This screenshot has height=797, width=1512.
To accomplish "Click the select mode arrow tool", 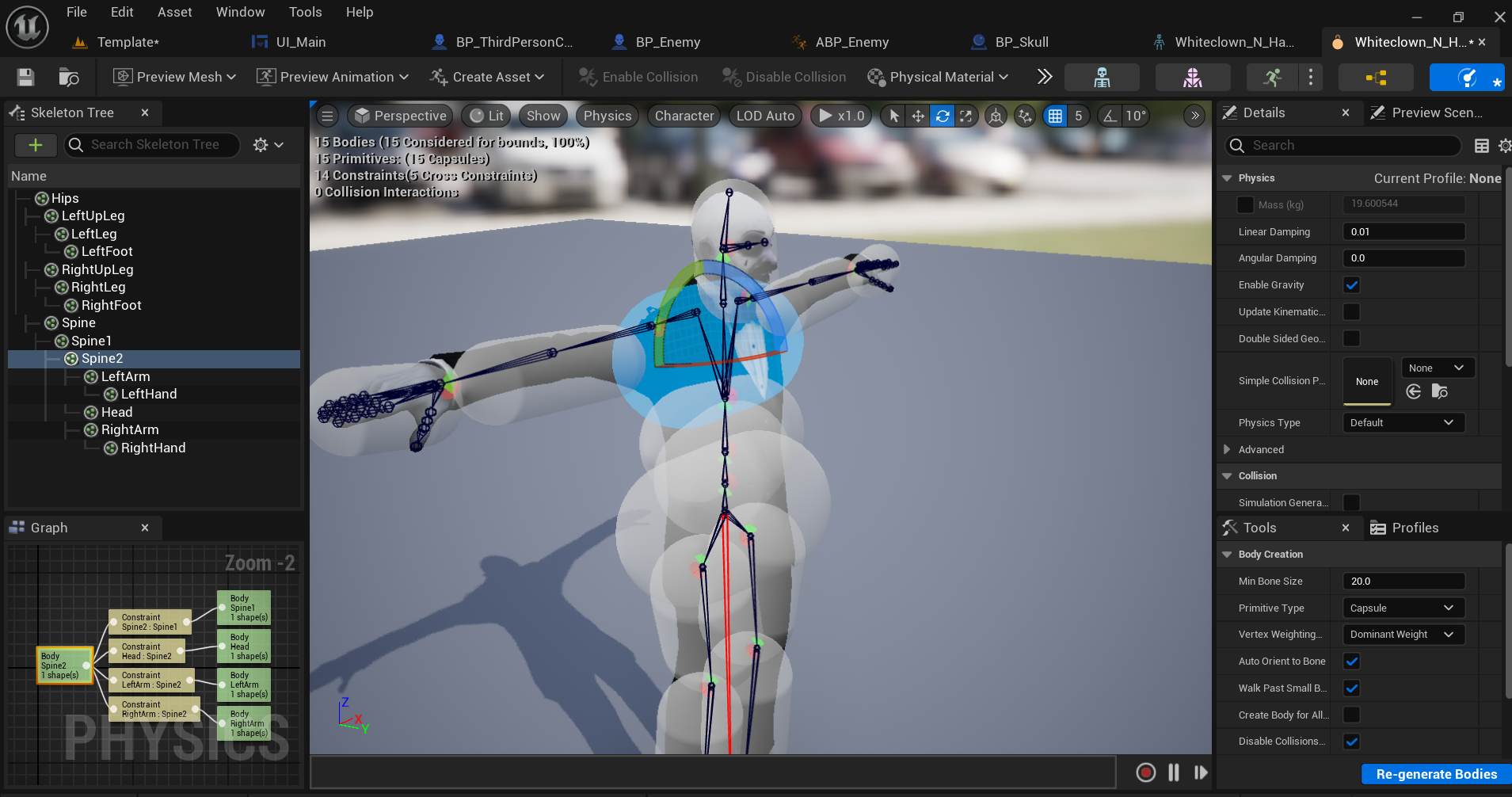I will [894, 116].
